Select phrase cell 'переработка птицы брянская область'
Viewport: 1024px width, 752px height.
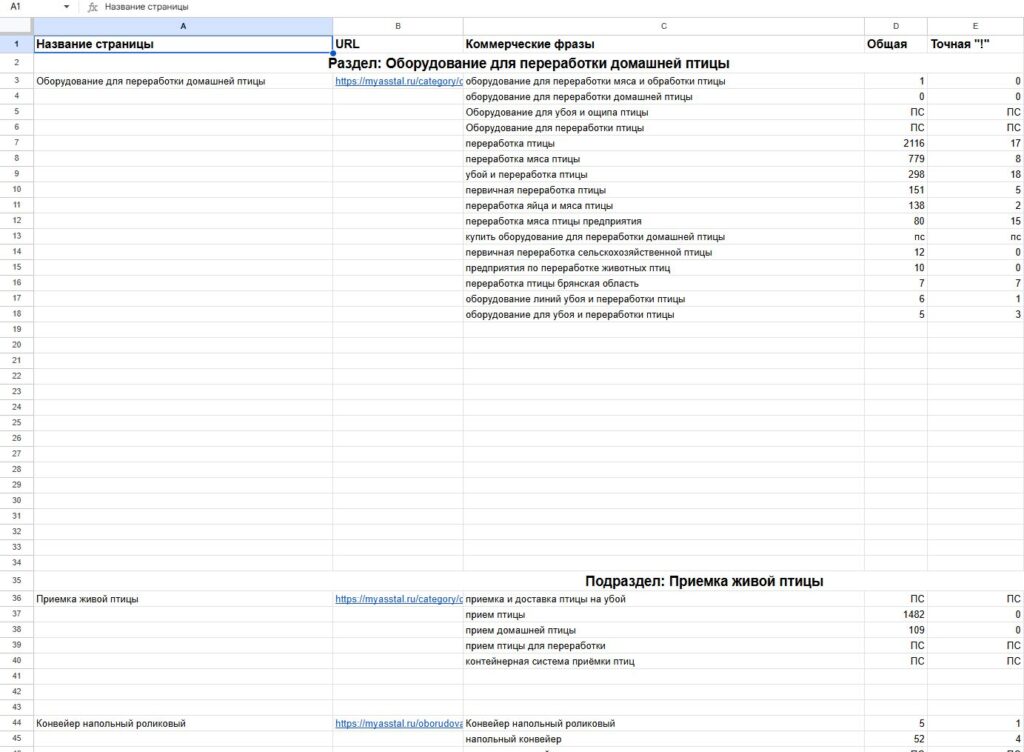point(664,283)
